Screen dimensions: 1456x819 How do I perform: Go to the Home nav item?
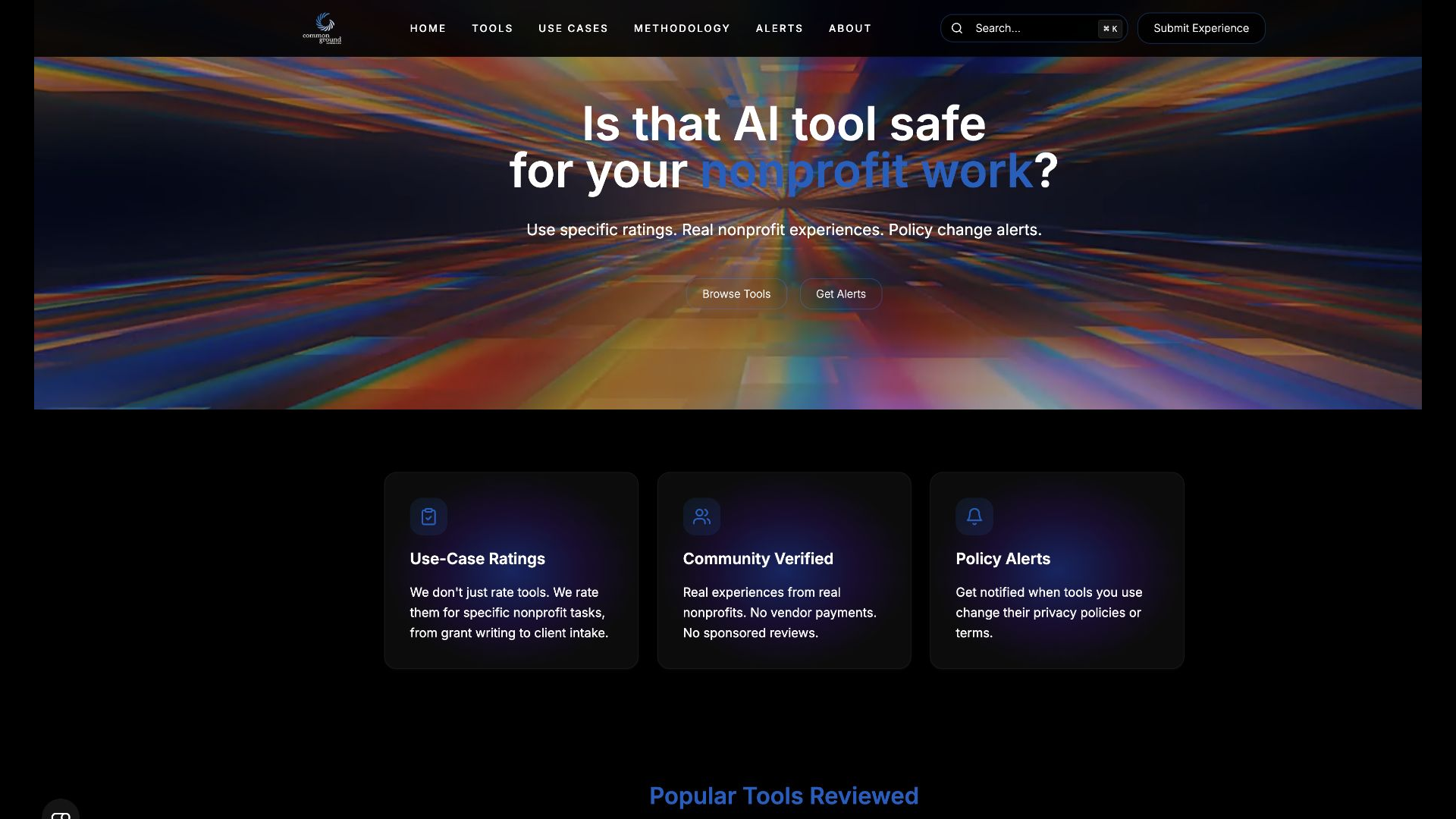pyautogui.click(x=428, y=28)
